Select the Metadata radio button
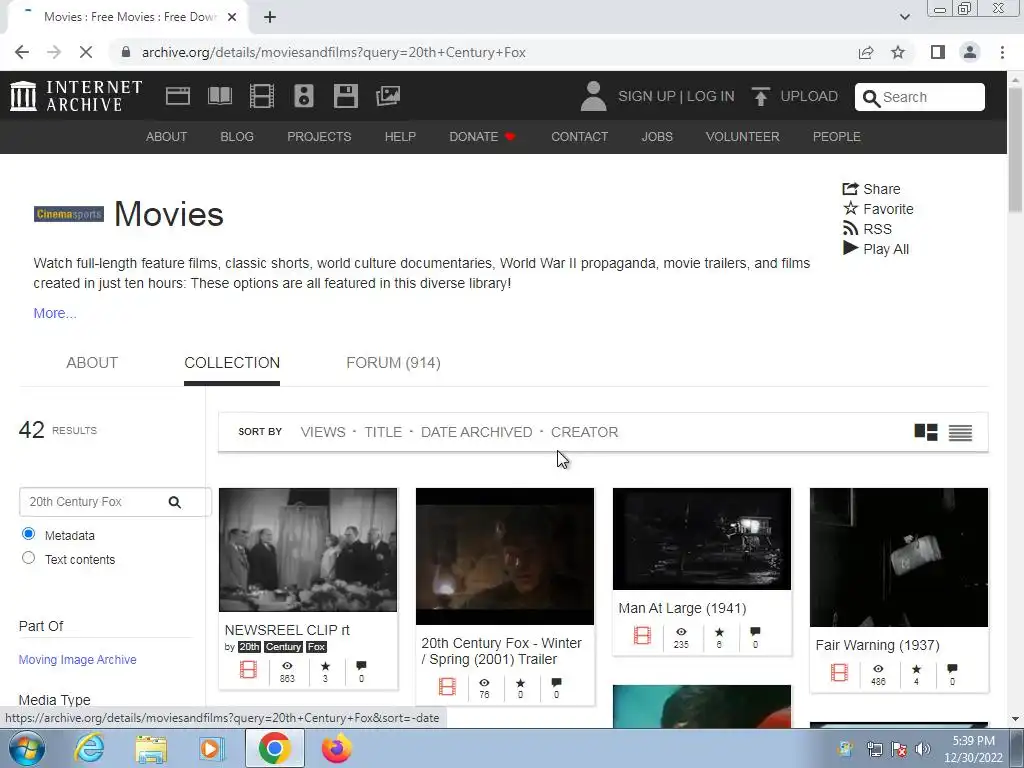Screen dimensions: 1024x768 pyautogui.click(x=28, y=534)
